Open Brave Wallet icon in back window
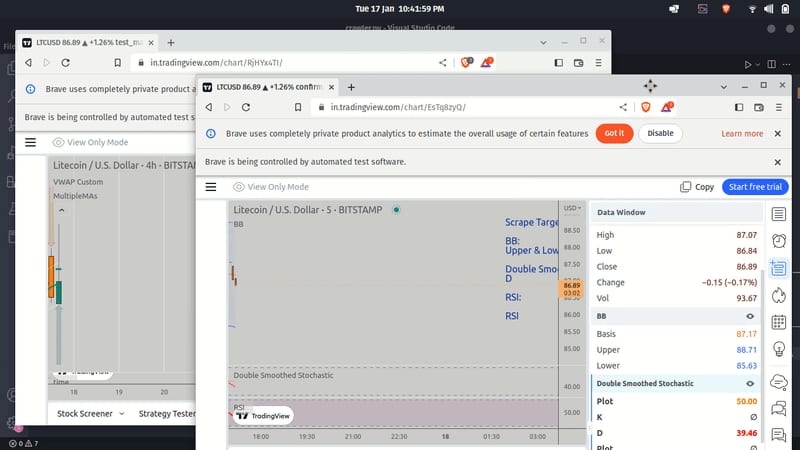Screen dimensions: 800x450 click(578, 63)
